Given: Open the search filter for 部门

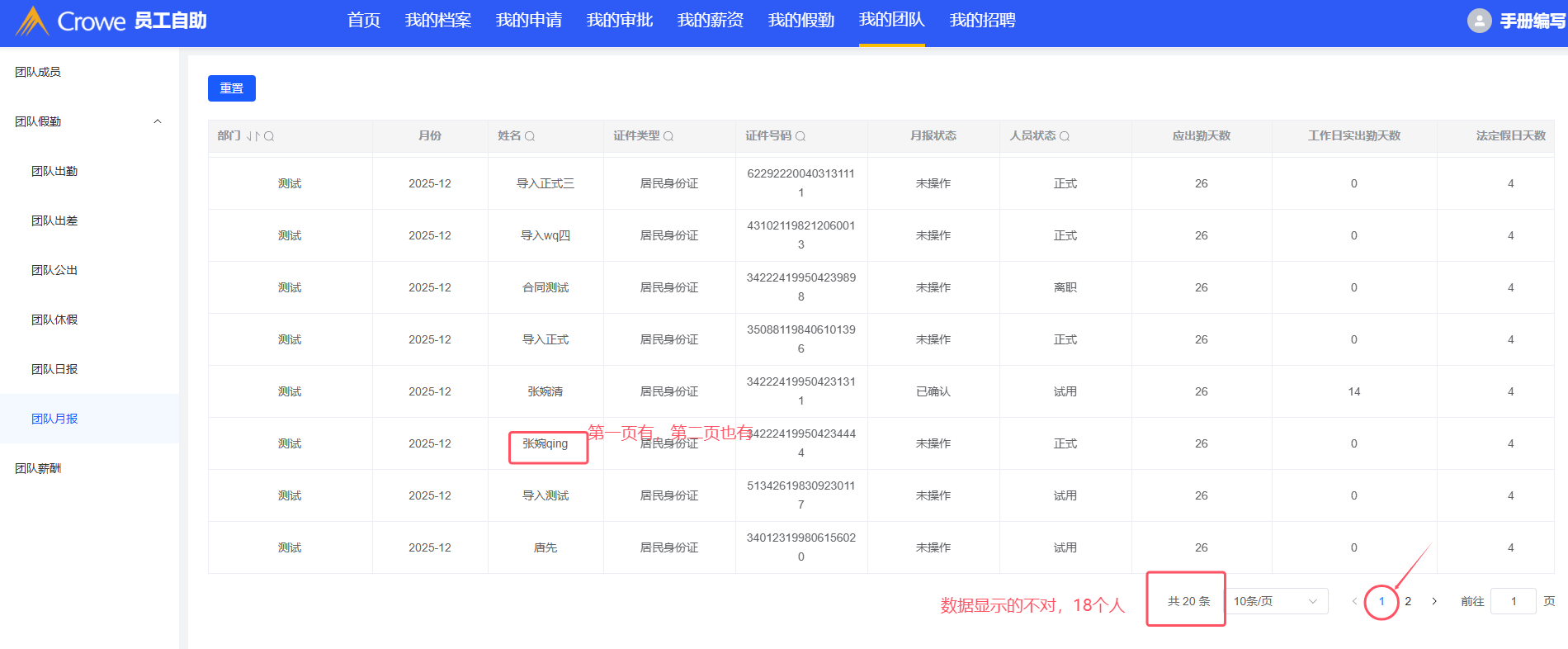Looking at the screenshot, I should pos(269,136).
